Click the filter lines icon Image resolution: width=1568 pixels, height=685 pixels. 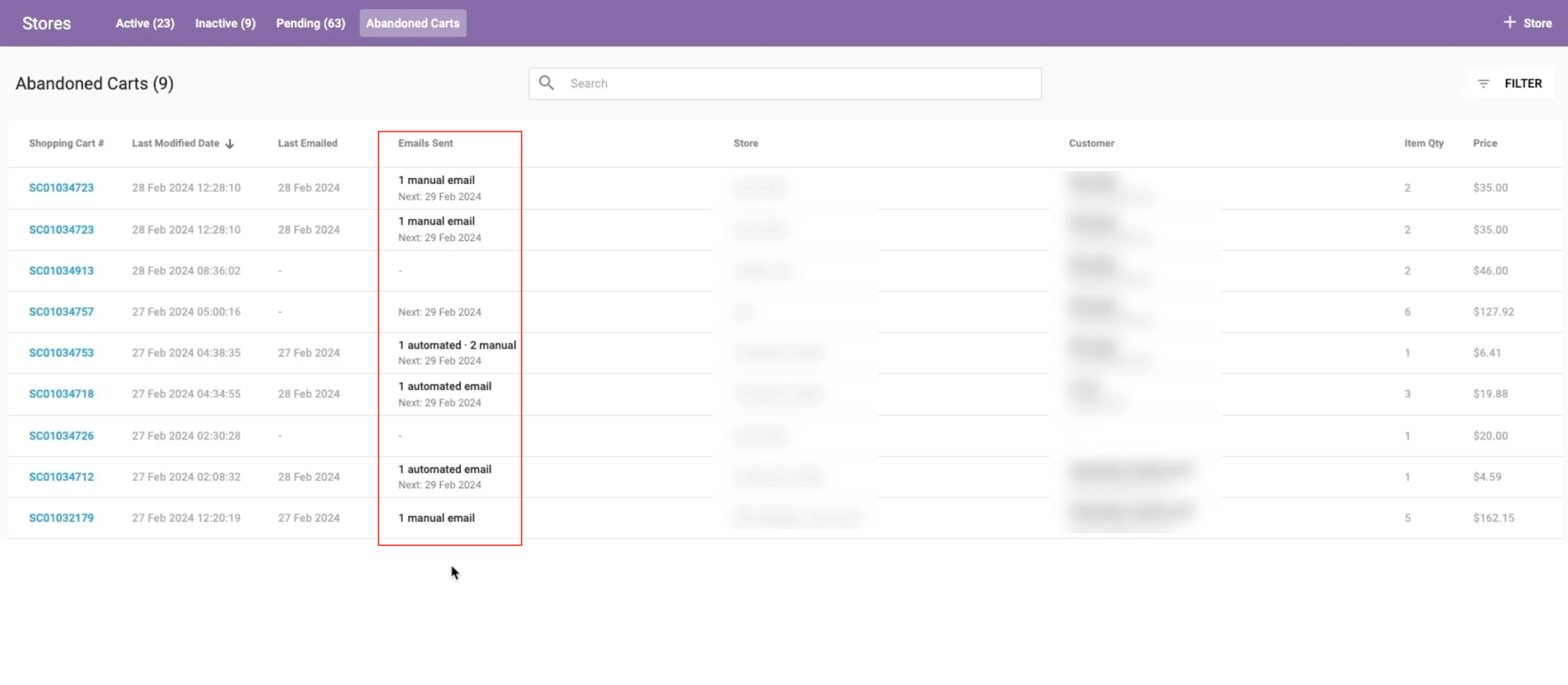pos(1484,84)
